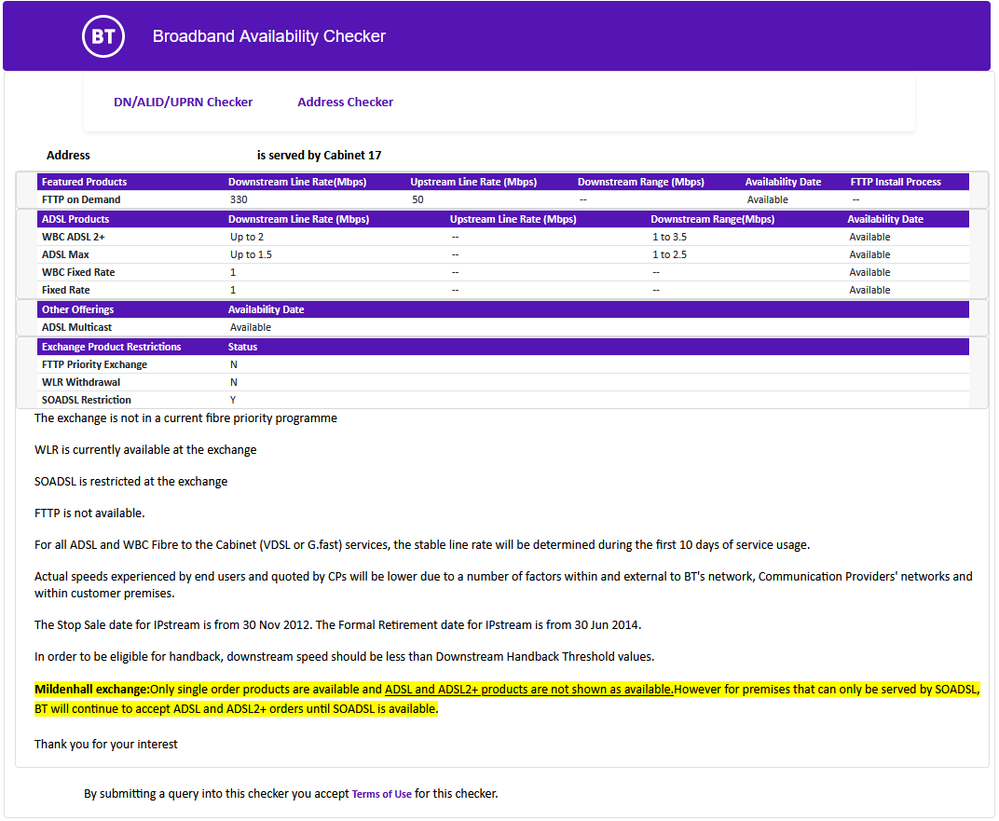This screenshot has width=999, height=821.
Task: Select the FTTP on Demand row
Action: [81, 200]
